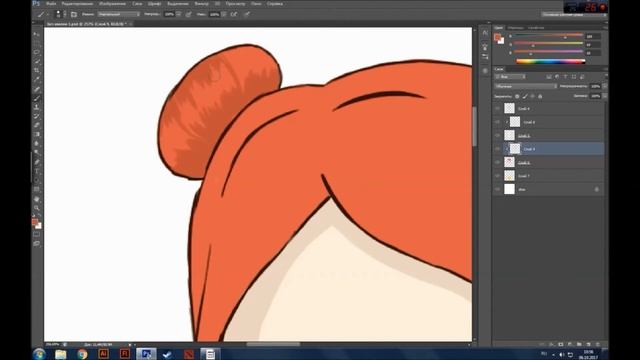Select the Brush tool in the toolbox

click(37, 98)
